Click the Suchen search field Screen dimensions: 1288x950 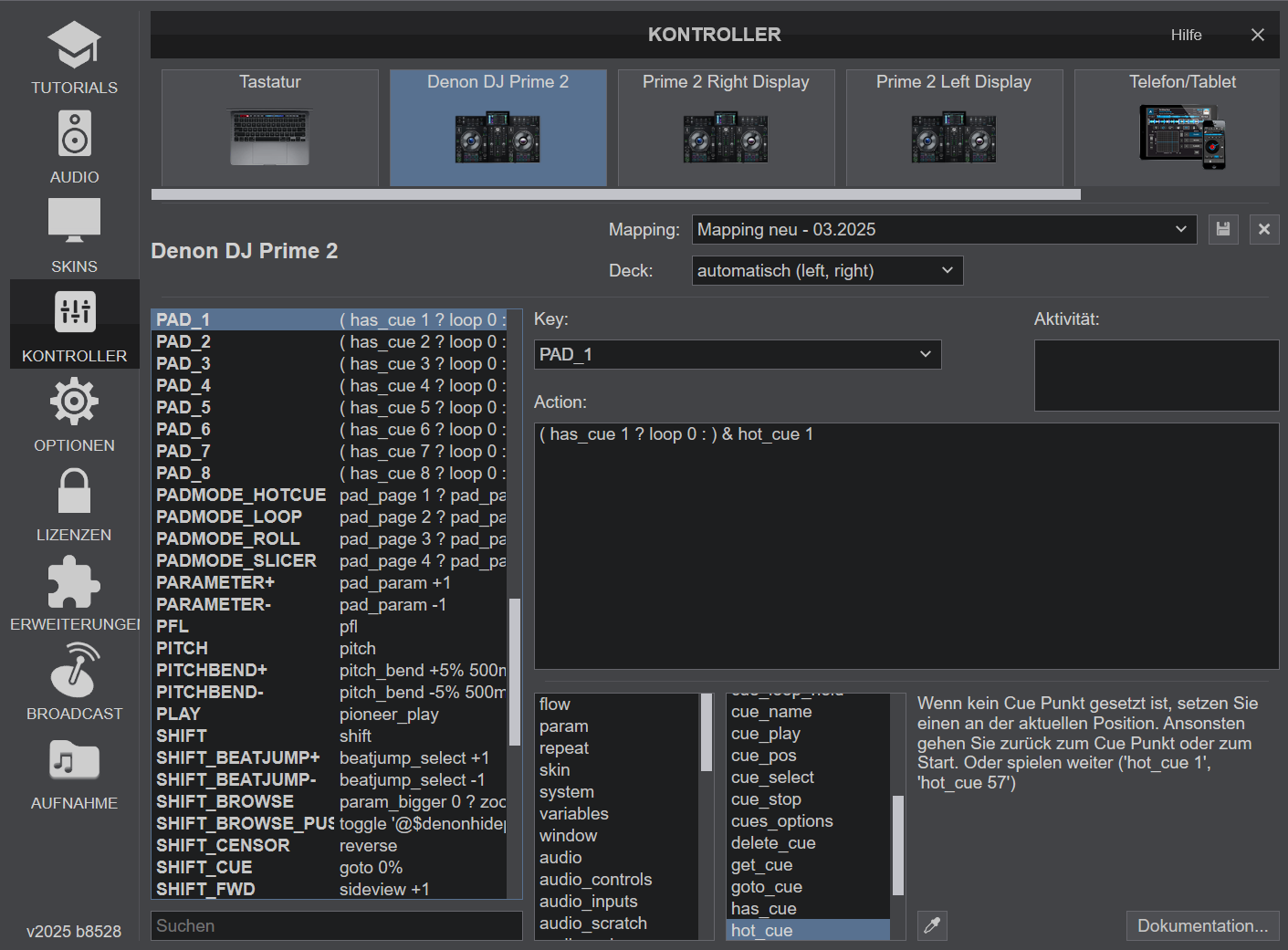(x=336, y=925)
